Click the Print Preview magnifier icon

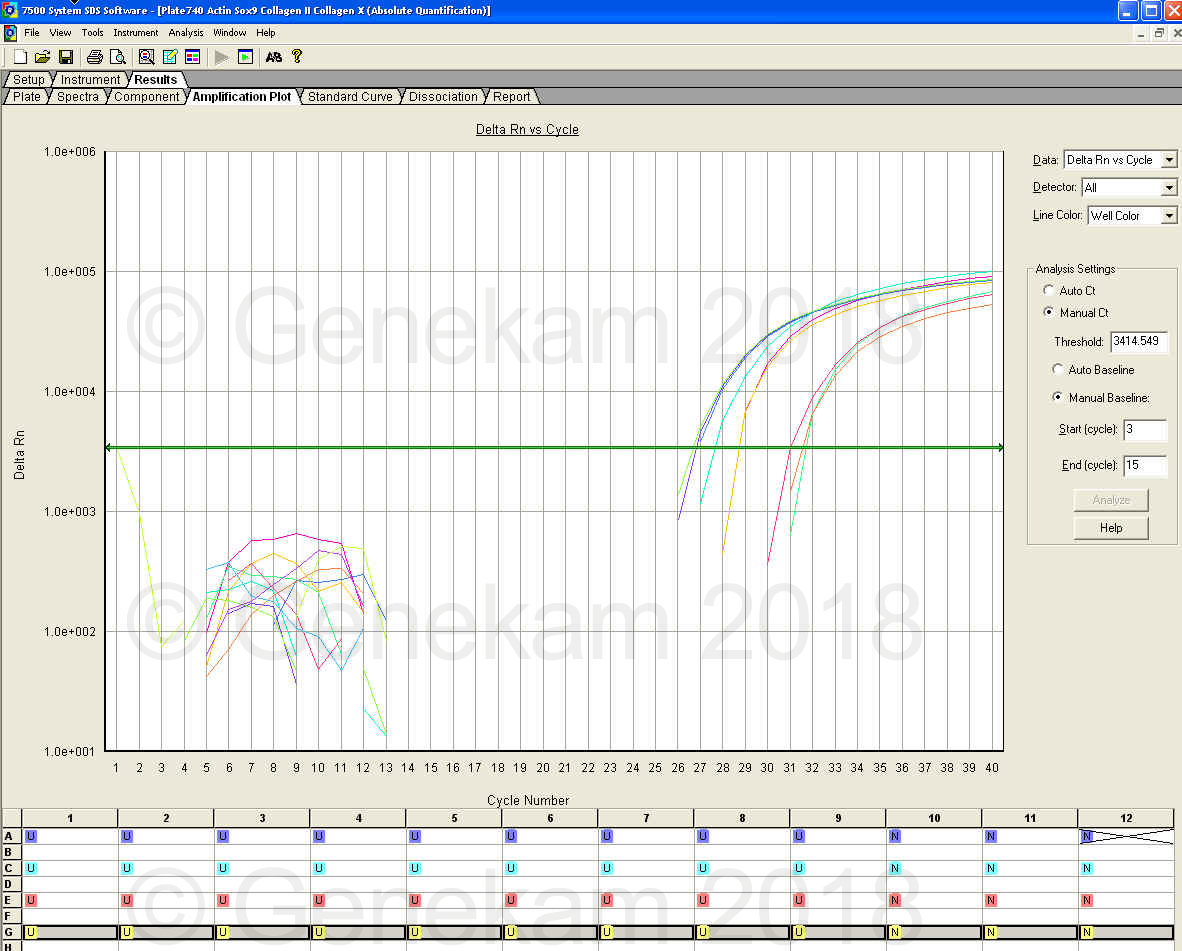(x=117, y=57)
